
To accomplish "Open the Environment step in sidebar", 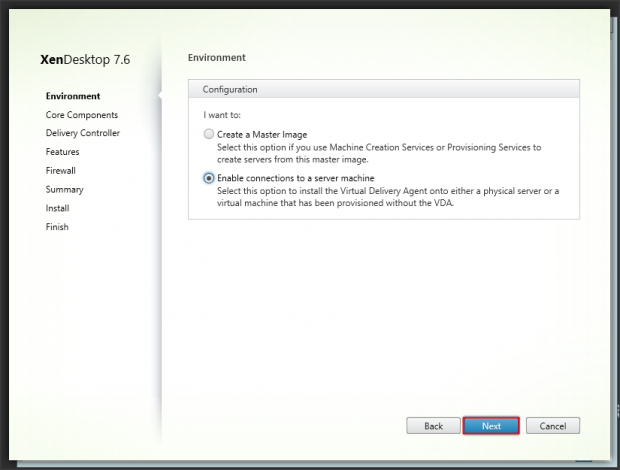I will coord(73,96).
